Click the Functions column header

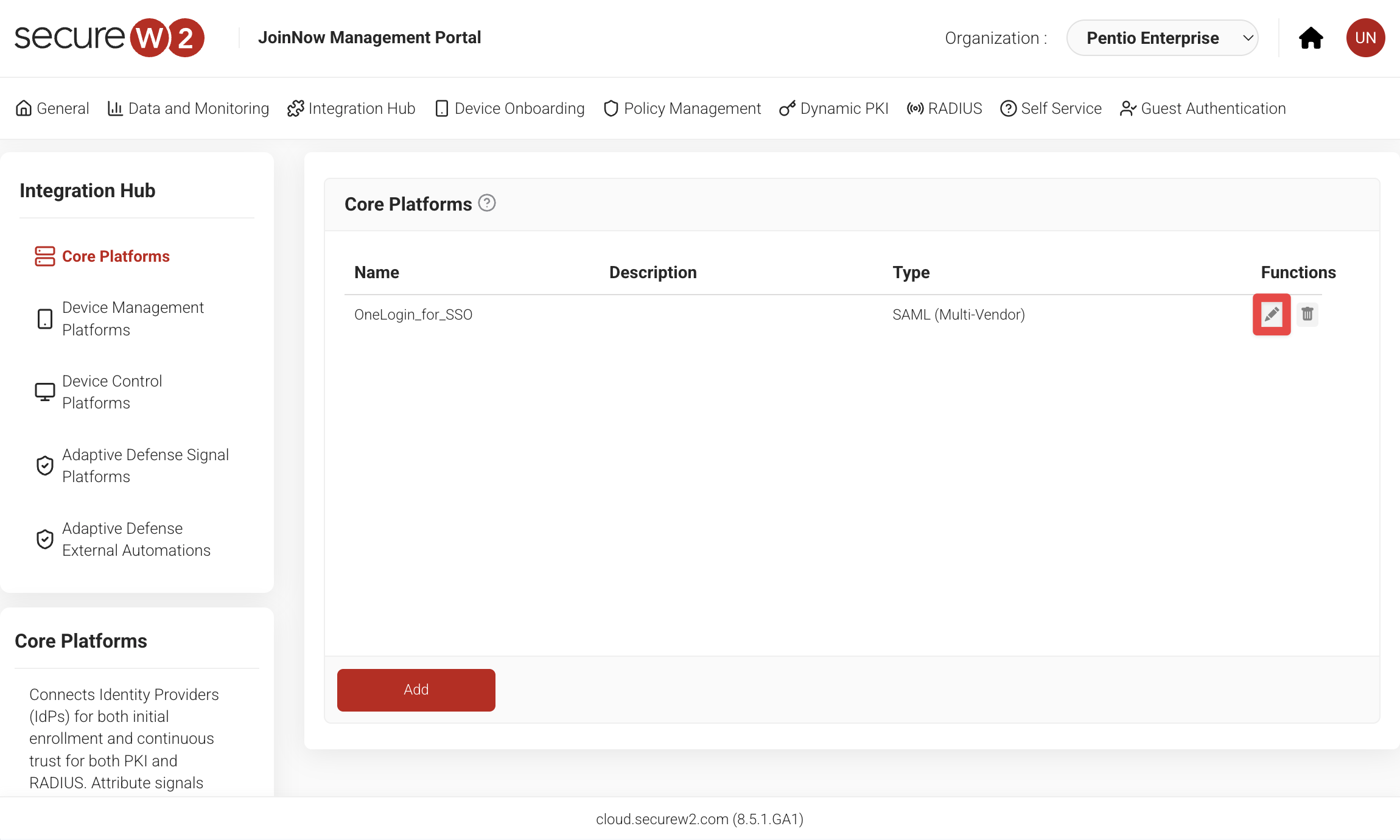pyautogui.click(x=1298, y=272)
